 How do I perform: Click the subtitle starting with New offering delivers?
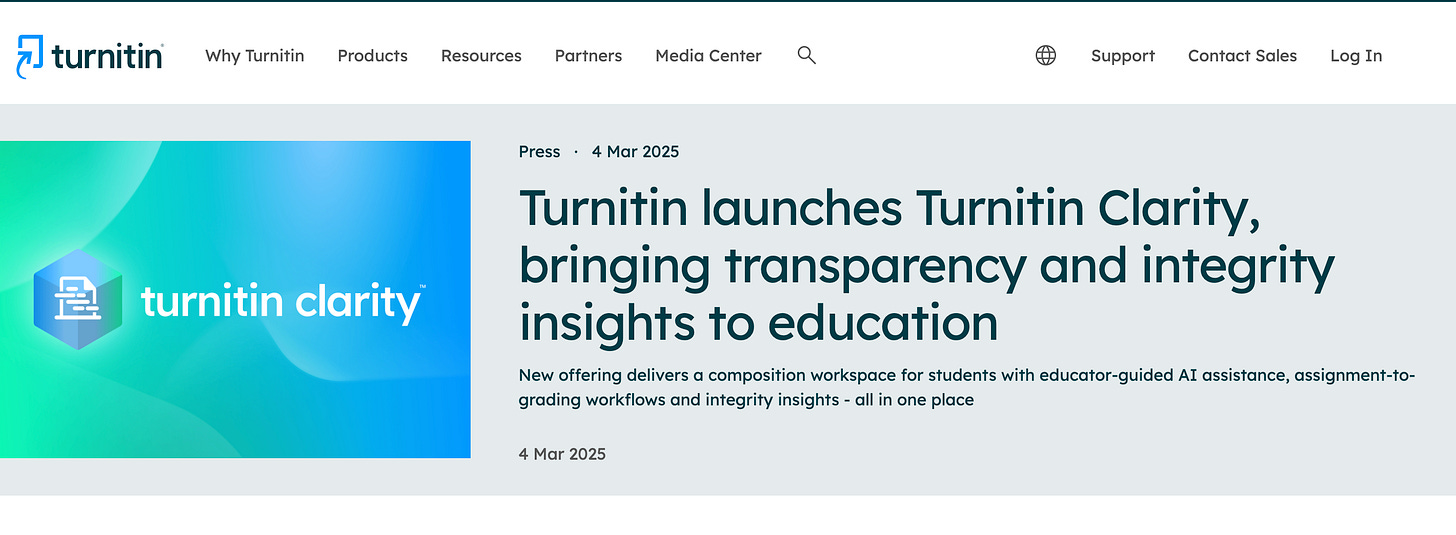pyautogui.click(x=967, y=387)
